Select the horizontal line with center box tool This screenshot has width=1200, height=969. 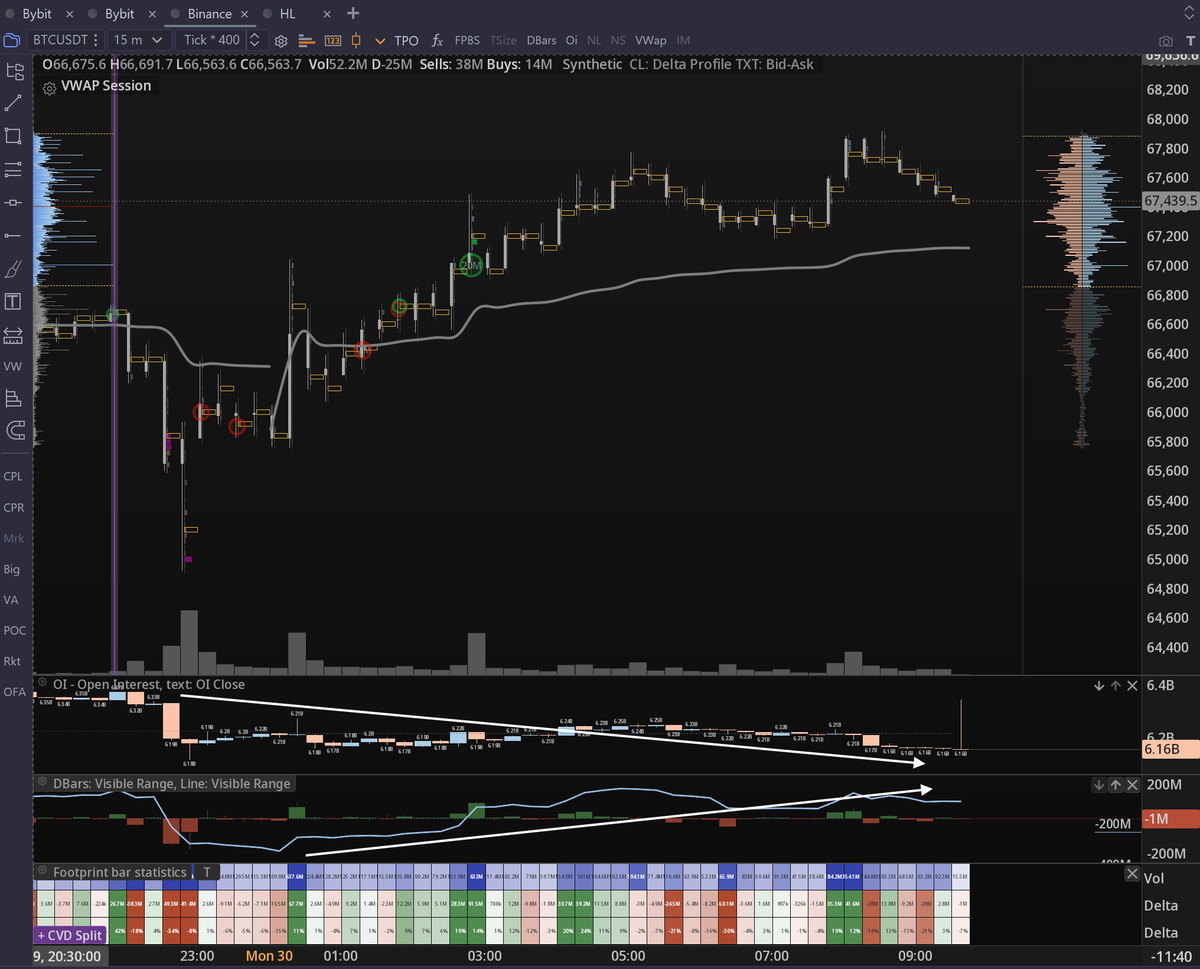tap(14, 202)
